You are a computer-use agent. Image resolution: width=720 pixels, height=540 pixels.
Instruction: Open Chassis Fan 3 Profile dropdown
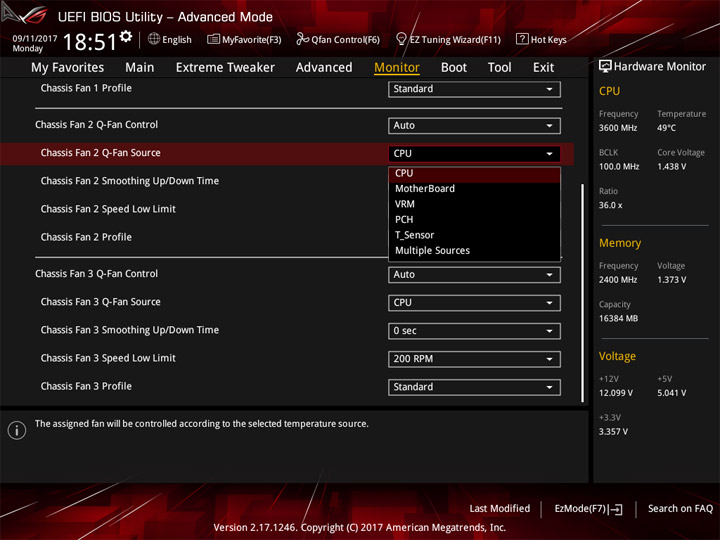pos(474,387)
